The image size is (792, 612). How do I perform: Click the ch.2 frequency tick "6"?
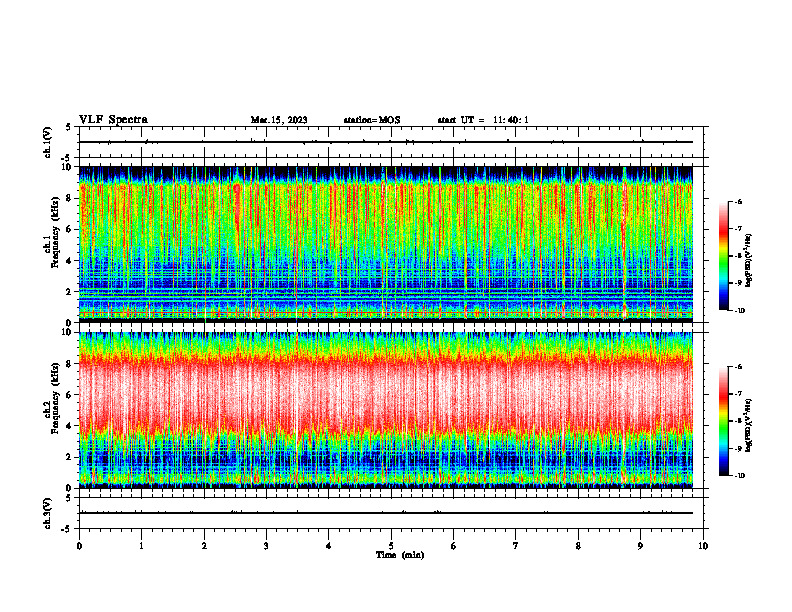coord(70,395)
